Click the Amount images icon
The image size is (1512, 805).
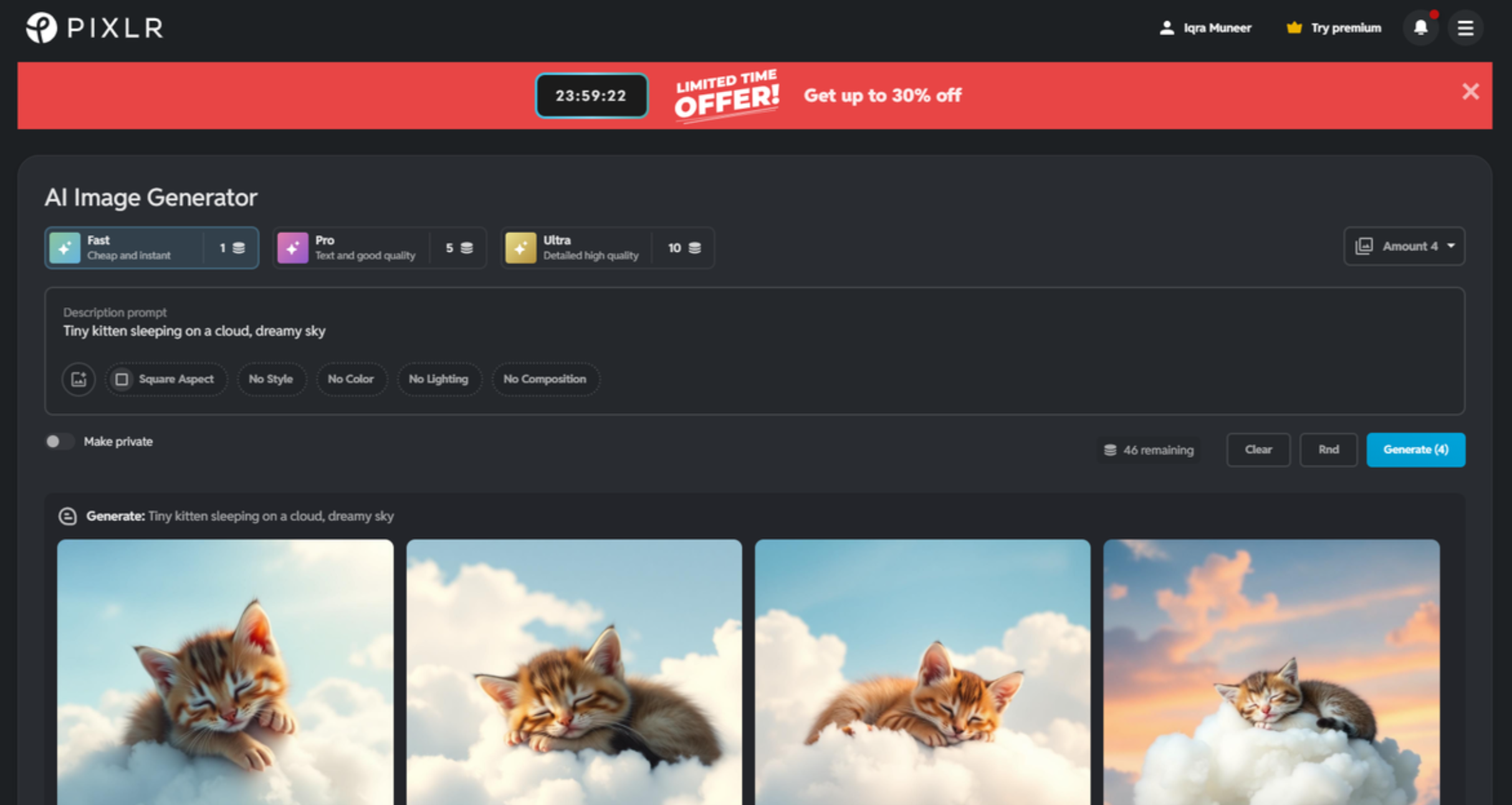1366,246
